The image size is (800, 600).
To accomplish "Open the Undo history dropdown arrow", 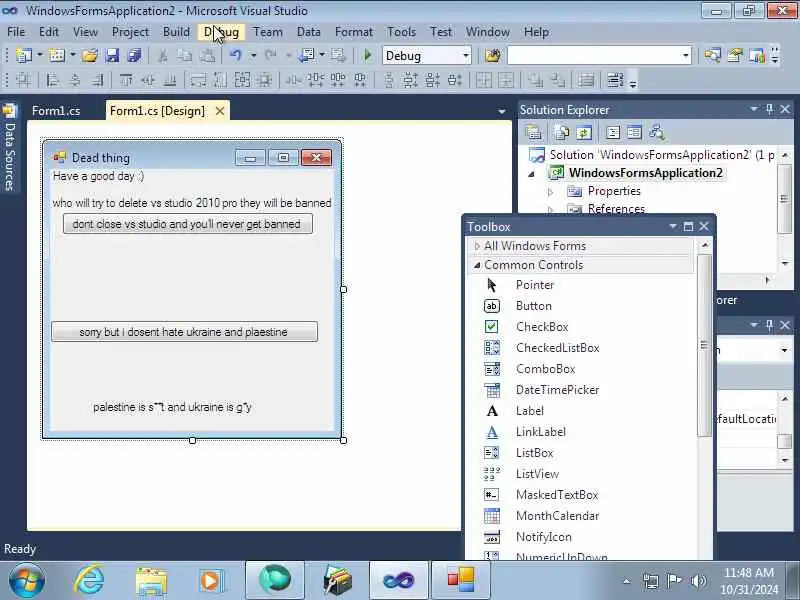I will (253, 55).
